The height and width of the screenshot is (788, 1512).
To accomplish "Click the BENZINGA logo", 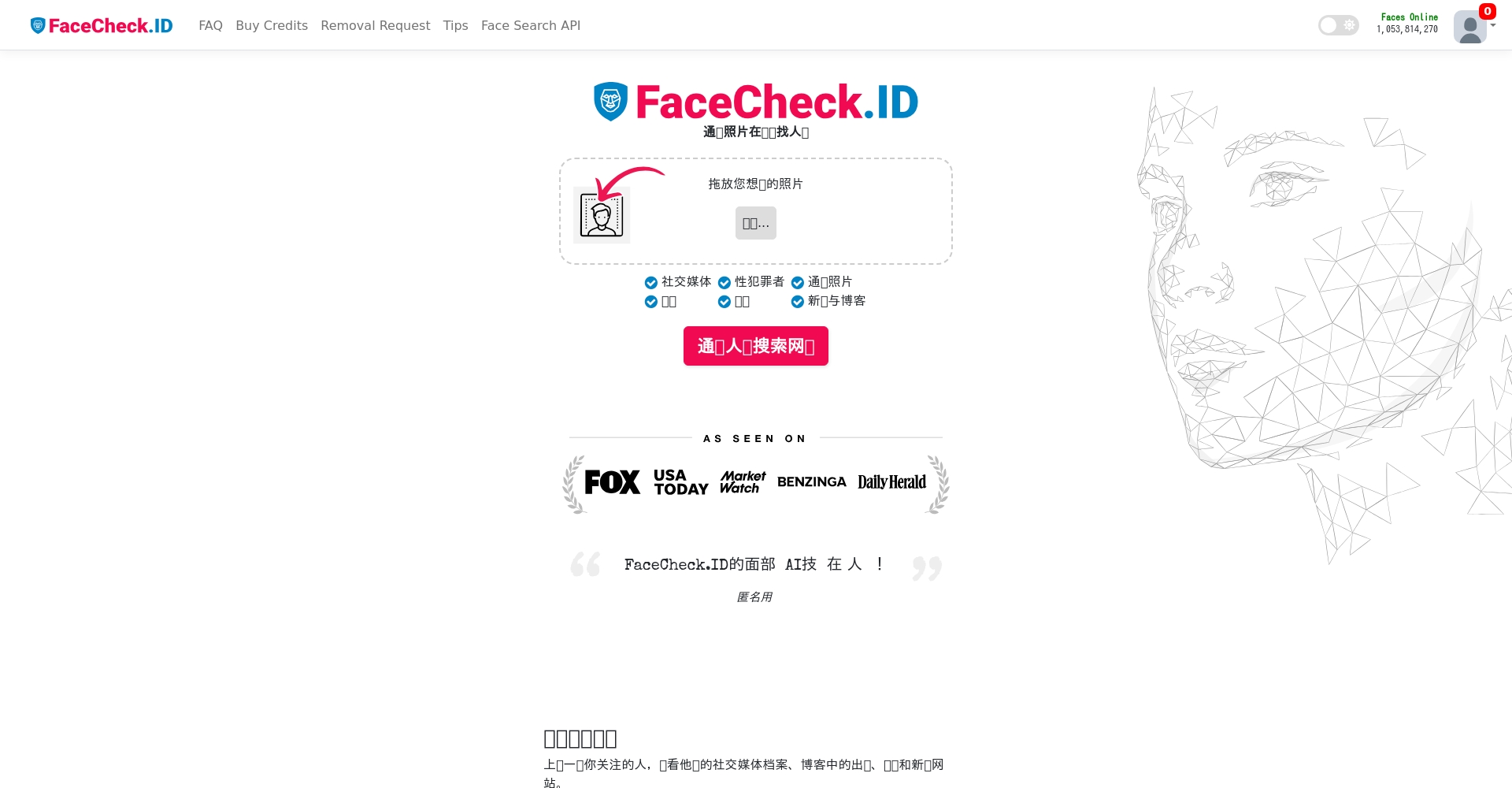I will point(812,482).
